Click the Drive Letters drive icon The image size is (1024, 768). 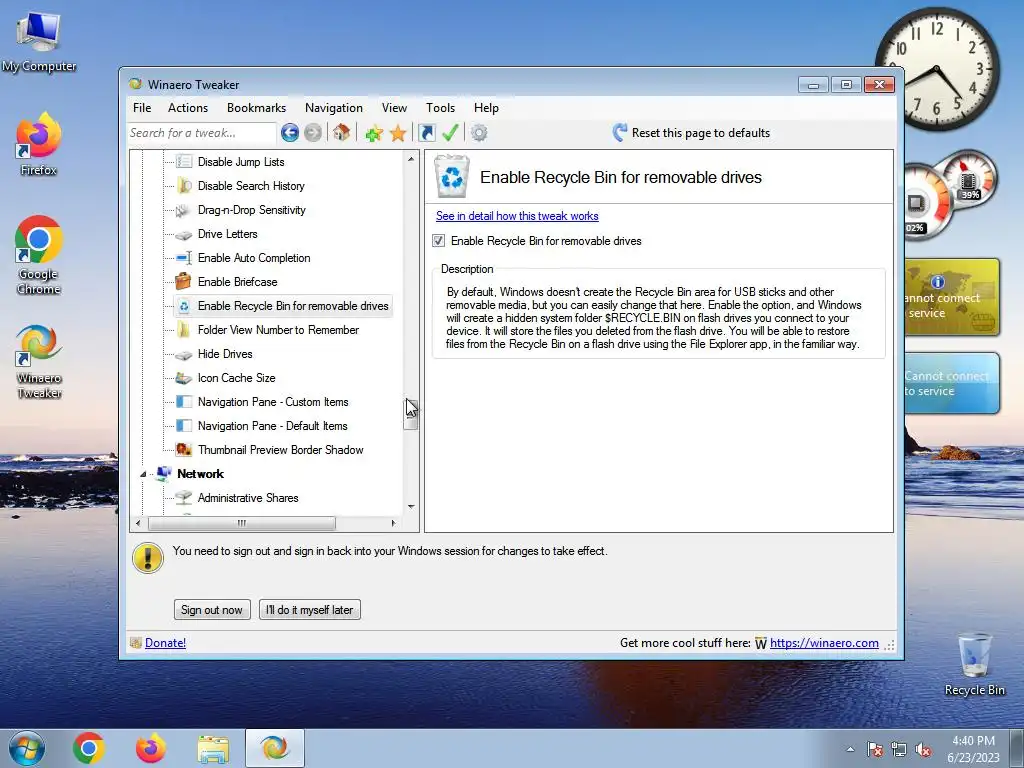(184, 234)
